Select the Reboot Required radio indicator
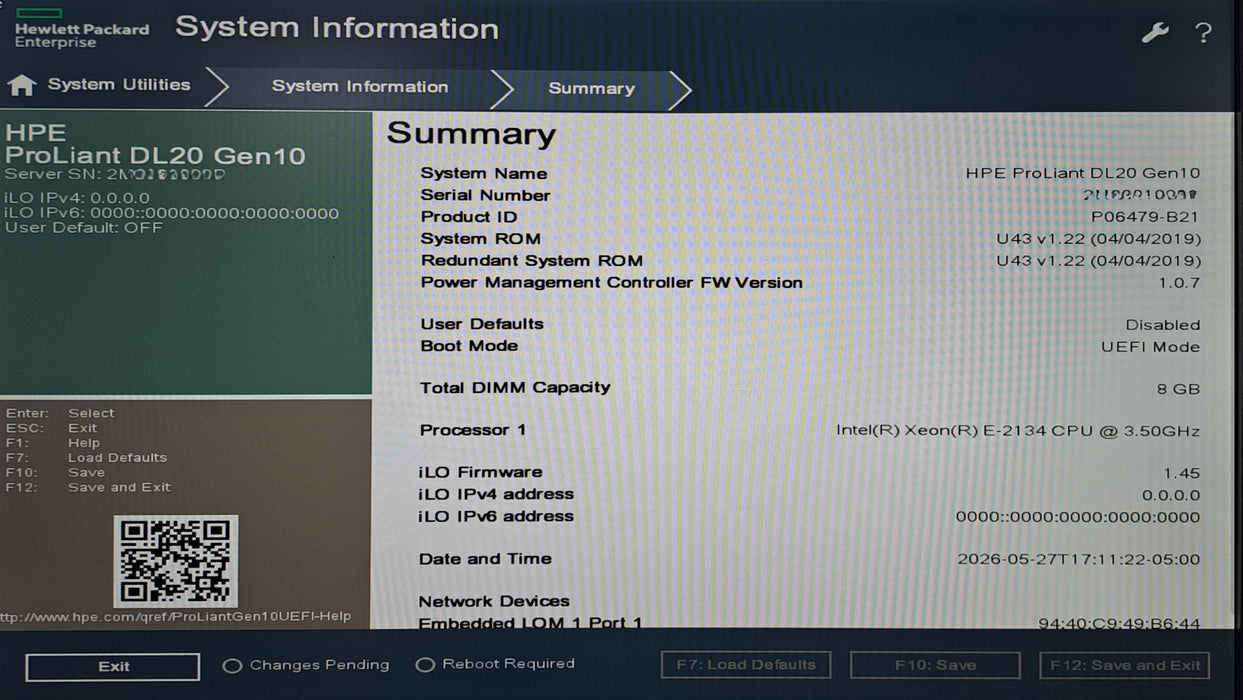 point(425,665)
